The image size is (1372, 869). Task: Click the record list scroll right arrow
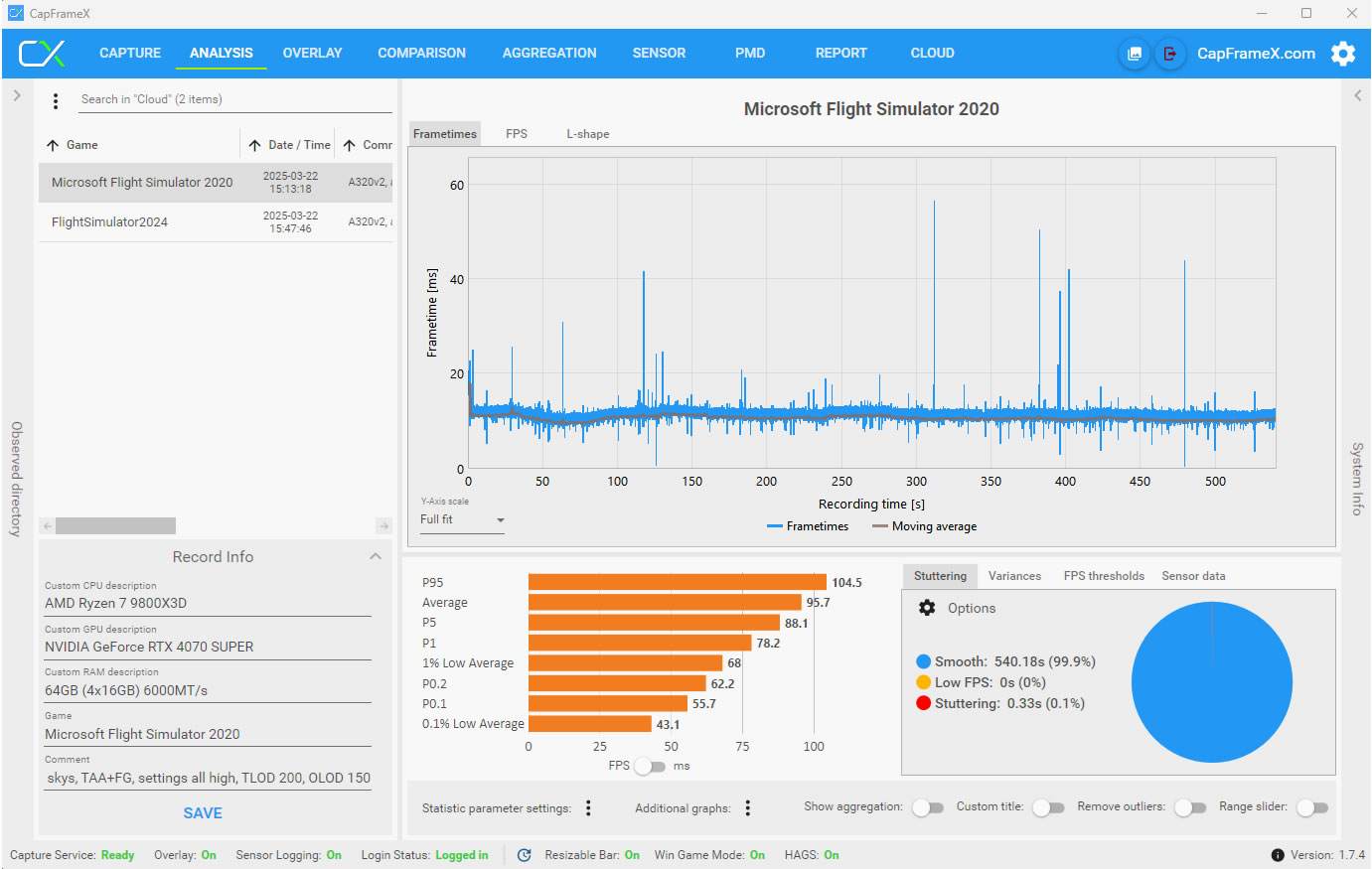(384, 526)
